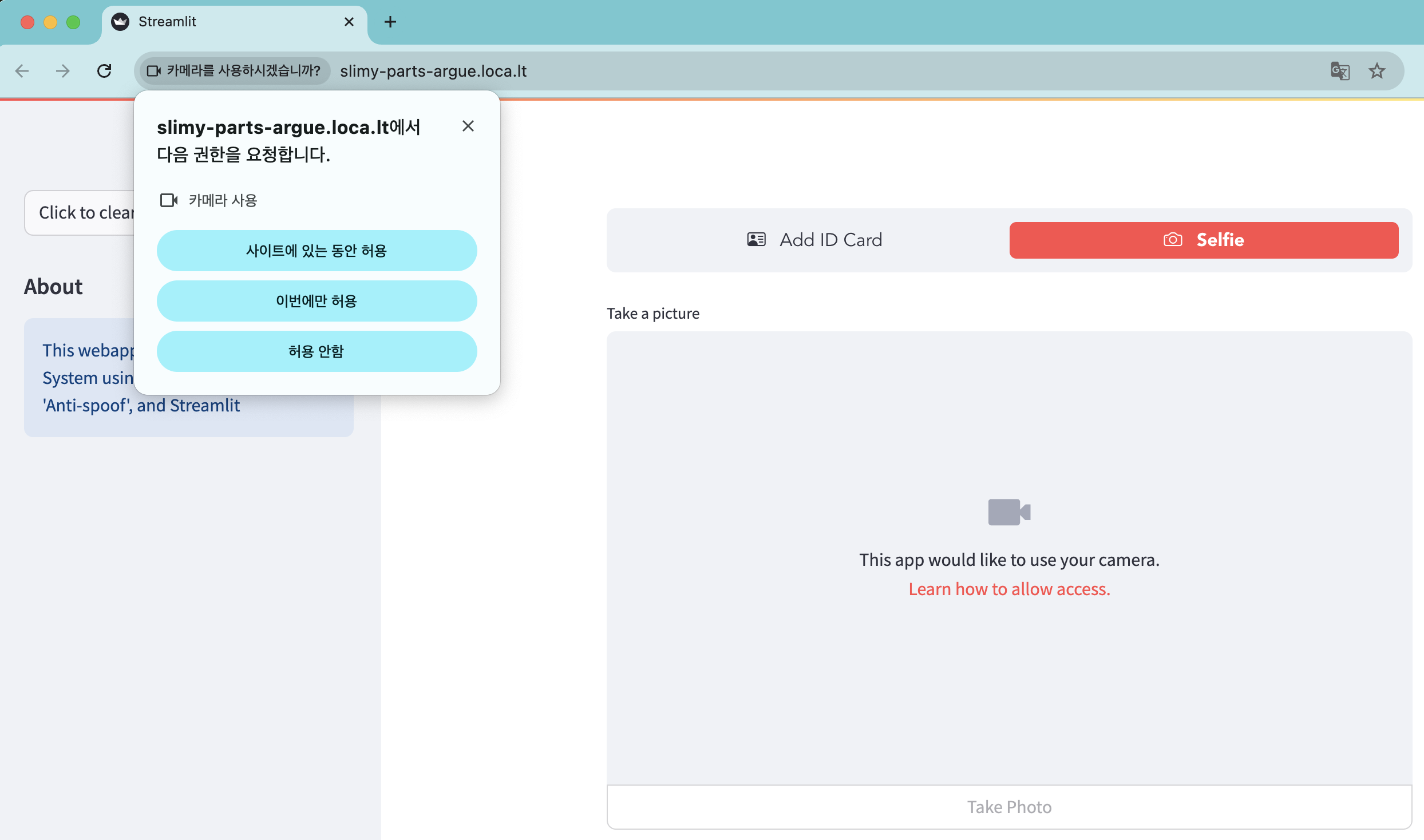Click the back navigation arrow
The height and width of the screenshot is (840, 1424).
click(22, 71)
